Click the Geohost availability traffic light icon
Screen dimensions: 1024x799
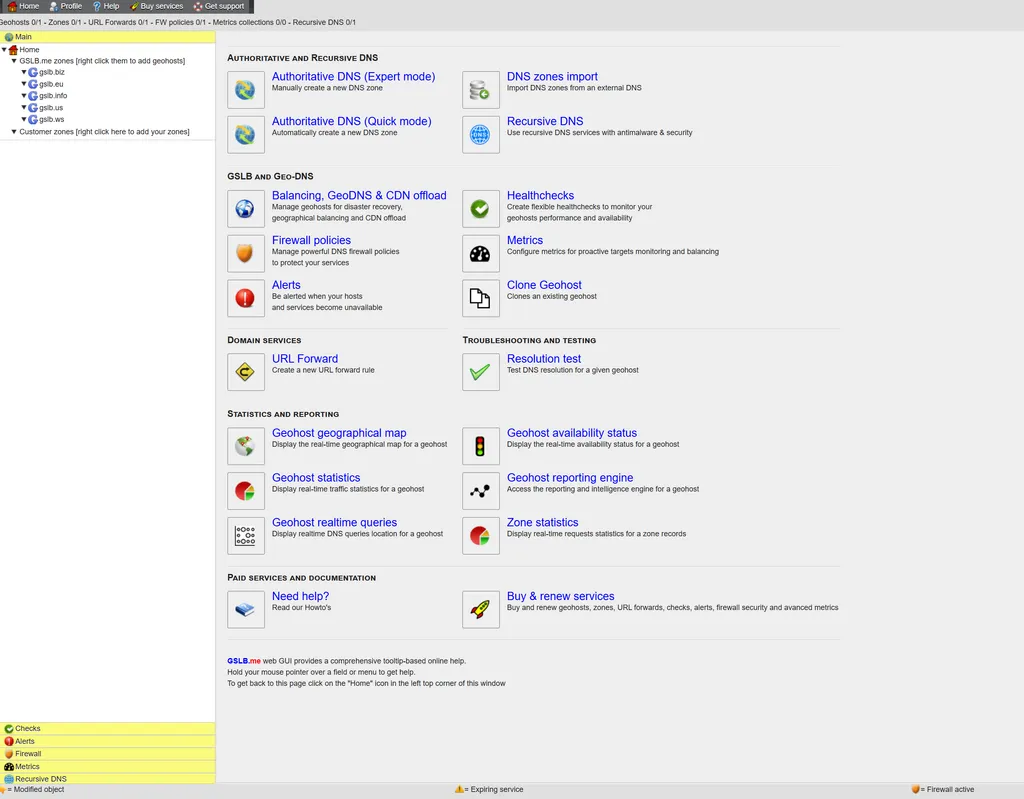coord(480,446)
